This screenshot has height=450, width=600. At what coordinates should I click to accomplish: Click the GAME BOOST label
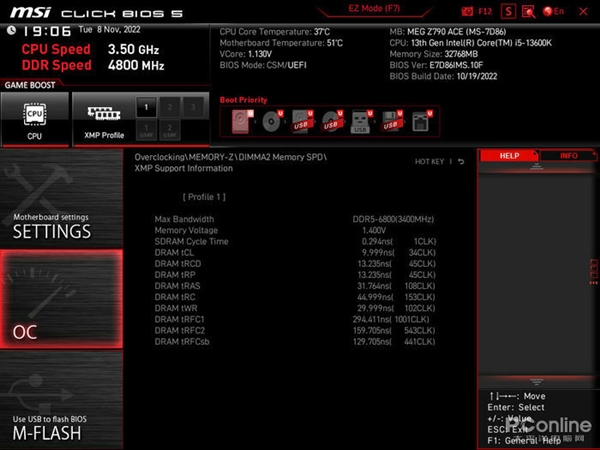click(30, 85)
